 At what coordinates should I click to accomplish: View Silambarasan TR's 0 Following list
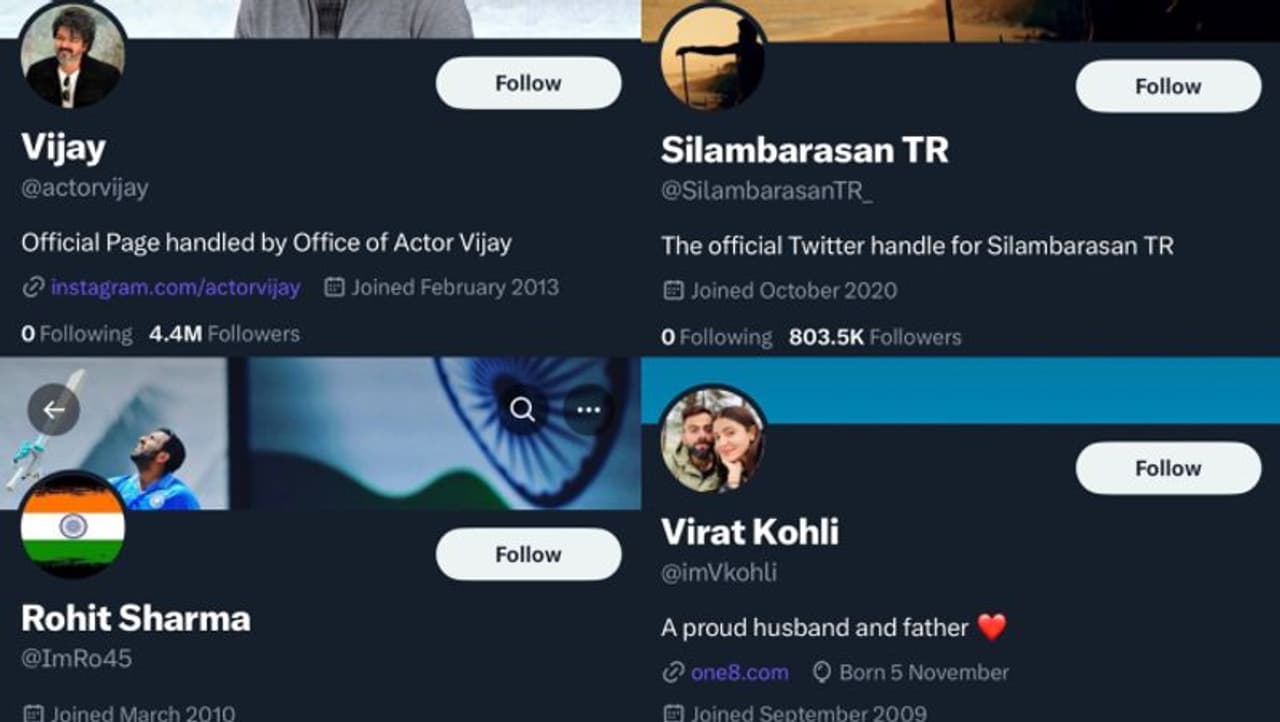coord(717,338)
